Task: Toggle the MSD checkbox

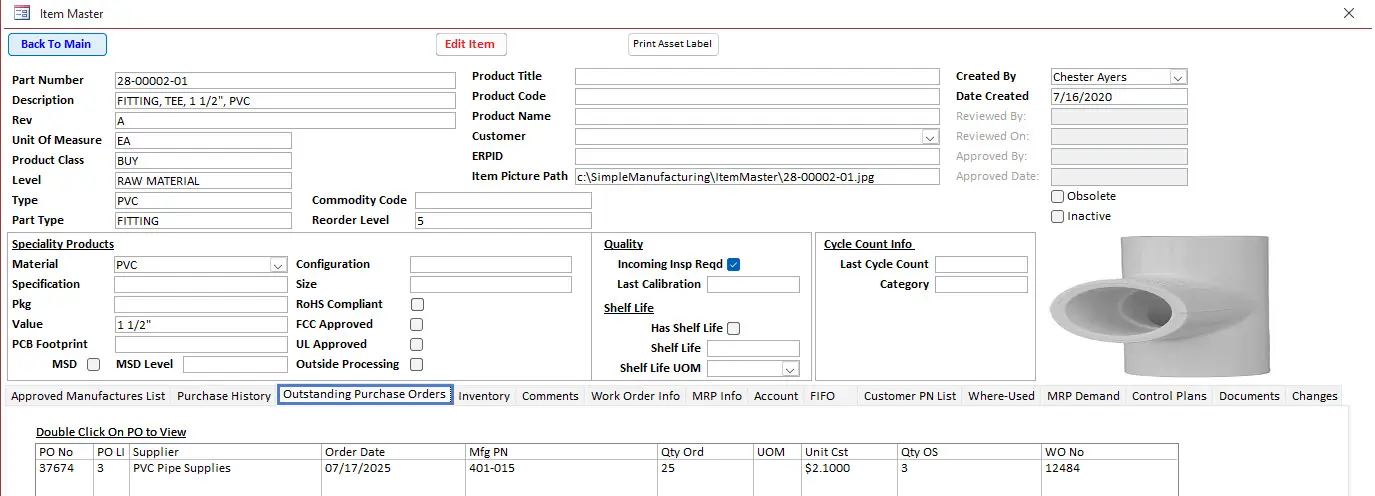Action: pyautogui.click(x=93, y=365)
